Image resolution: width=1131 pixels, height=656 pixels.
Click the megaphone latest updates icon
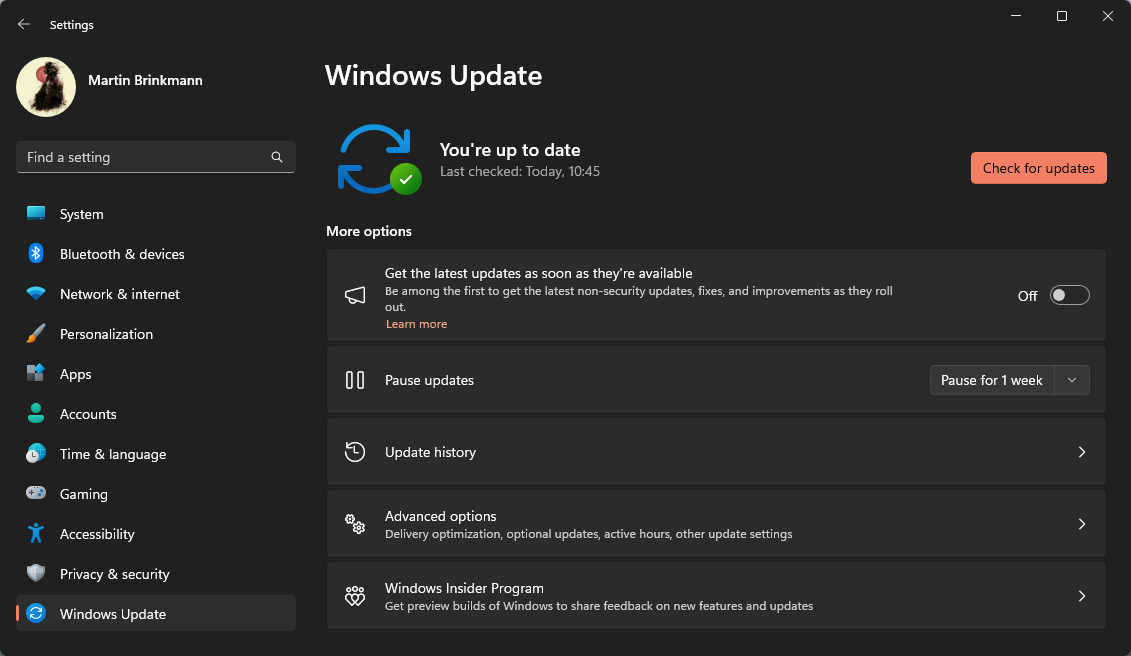pos(355,295)
